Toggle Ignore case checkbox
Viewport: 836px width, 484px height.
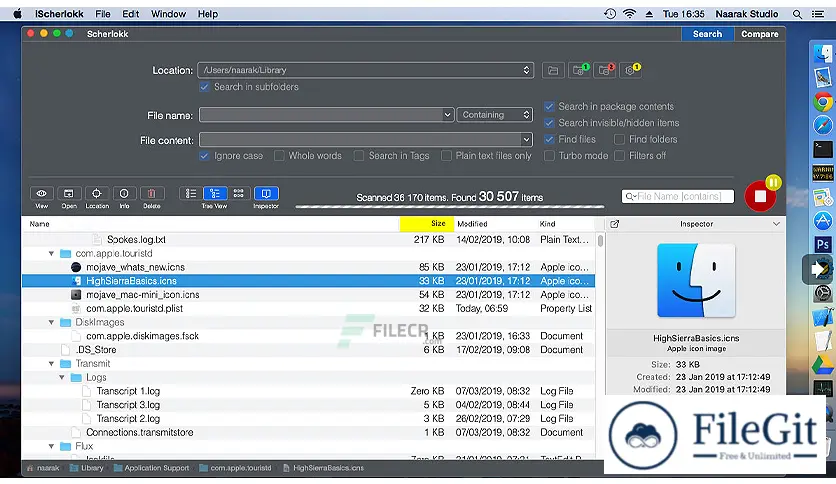[x=204, y=156]
